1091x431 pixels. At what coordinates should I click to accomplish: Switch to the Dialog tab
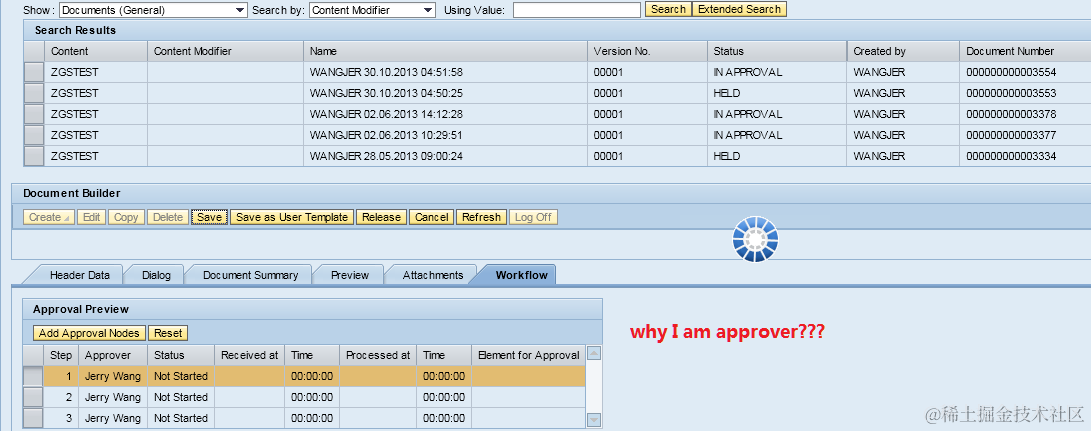156,275
